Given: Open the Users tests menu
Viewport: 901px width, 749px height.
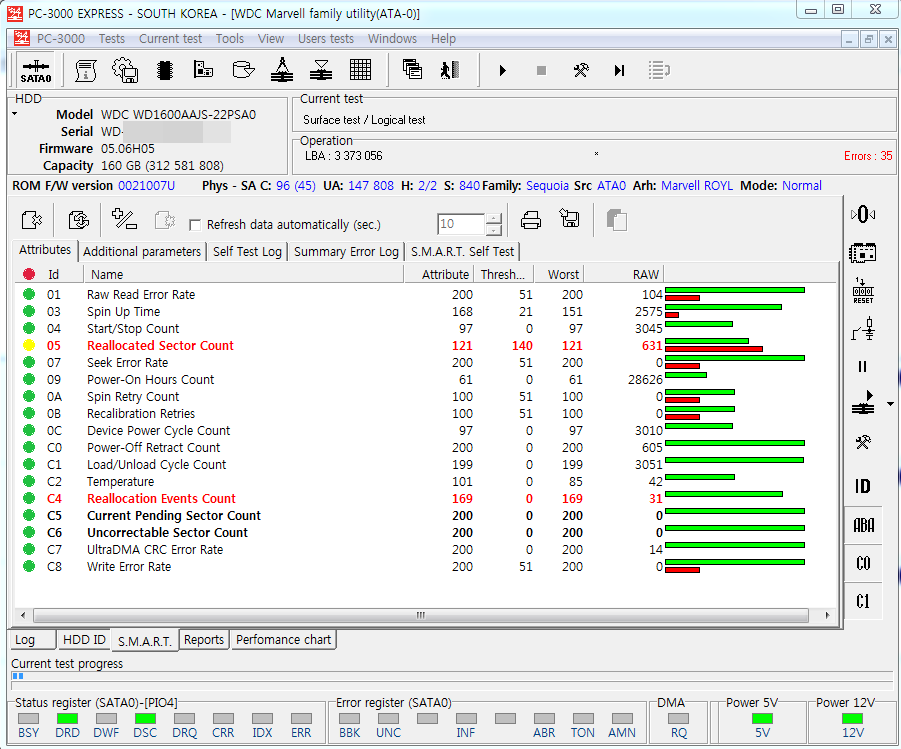Looking at the screenshot, I should pos(326,39).
